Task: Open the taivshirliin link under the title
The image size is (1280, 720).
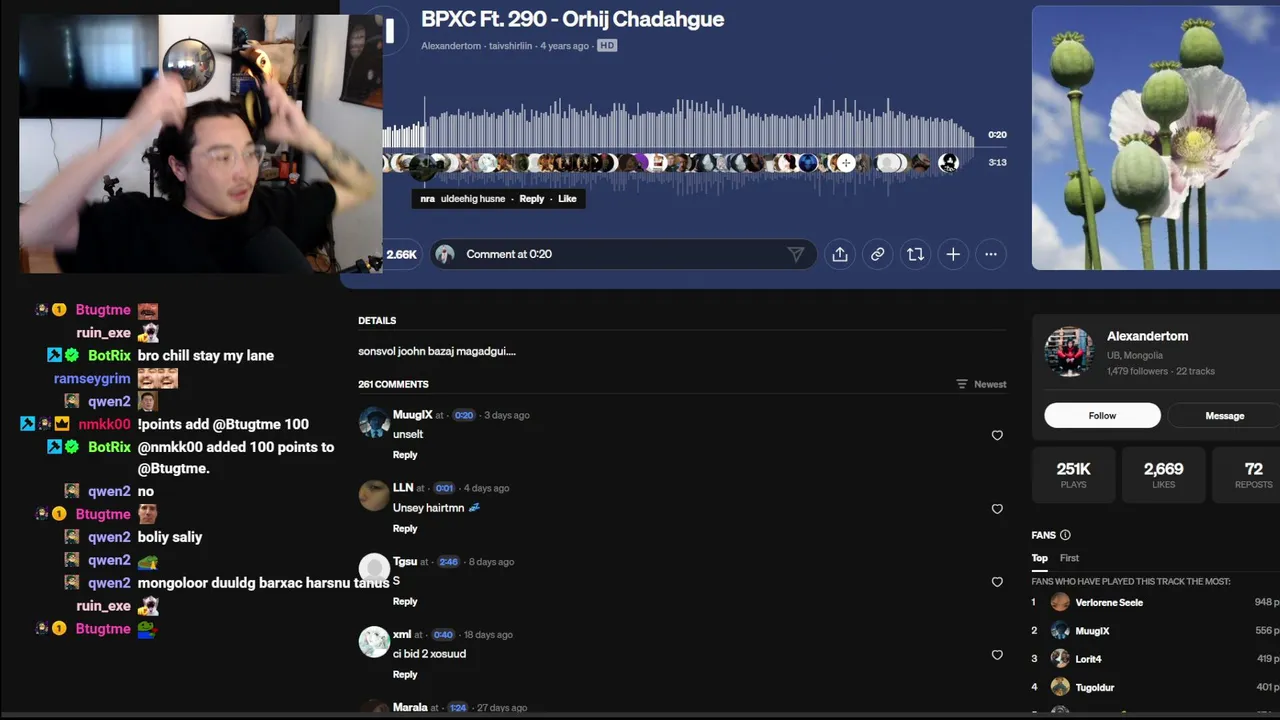Action: (x=512, y=46)
